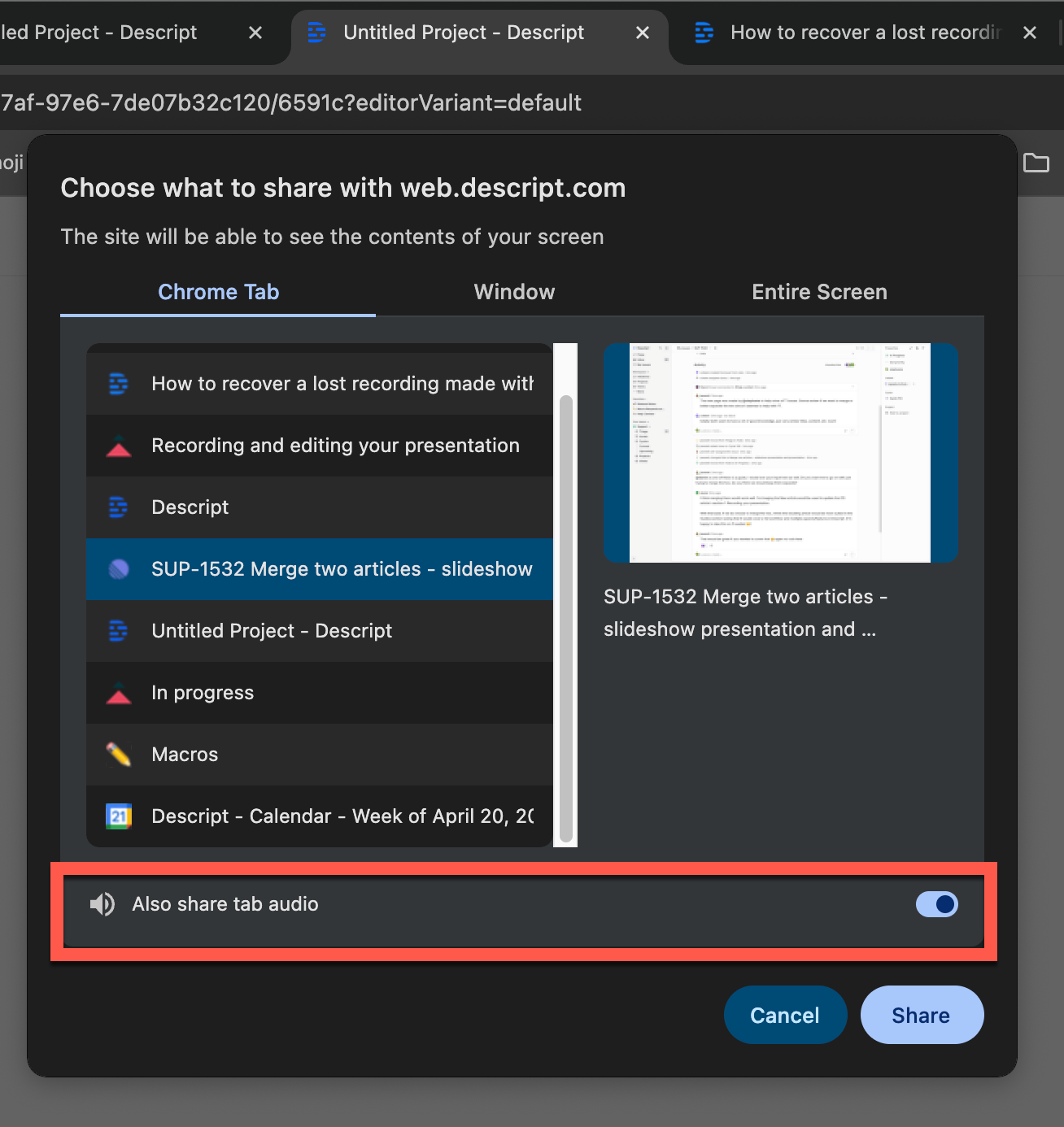Click the tab list scrollbar

coord(566,619)
